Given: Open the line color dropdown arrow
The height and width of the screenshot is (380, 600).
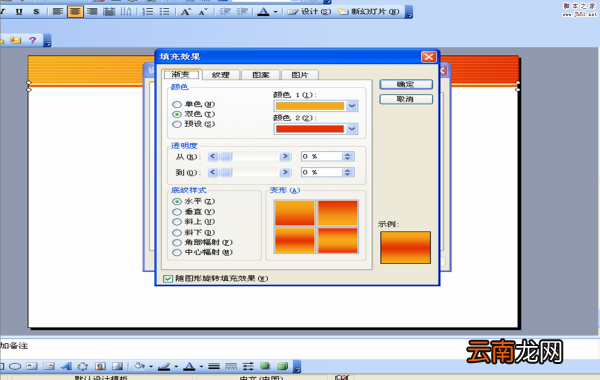Looking at the screenshot, I should 176,367.
